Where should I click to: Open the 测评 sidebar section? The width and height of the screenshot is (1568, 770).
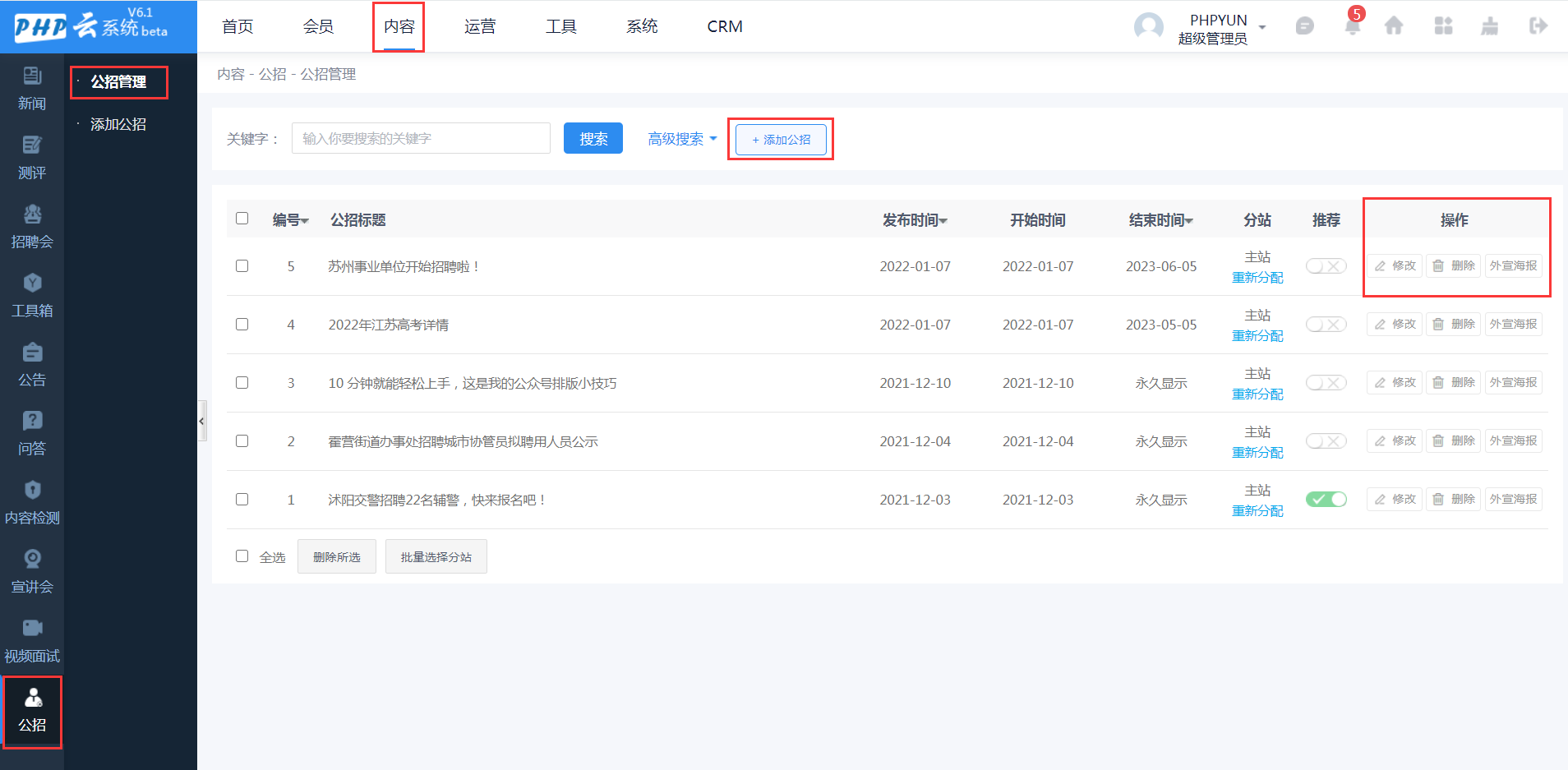pyautogui.click(x=32, y=158)
